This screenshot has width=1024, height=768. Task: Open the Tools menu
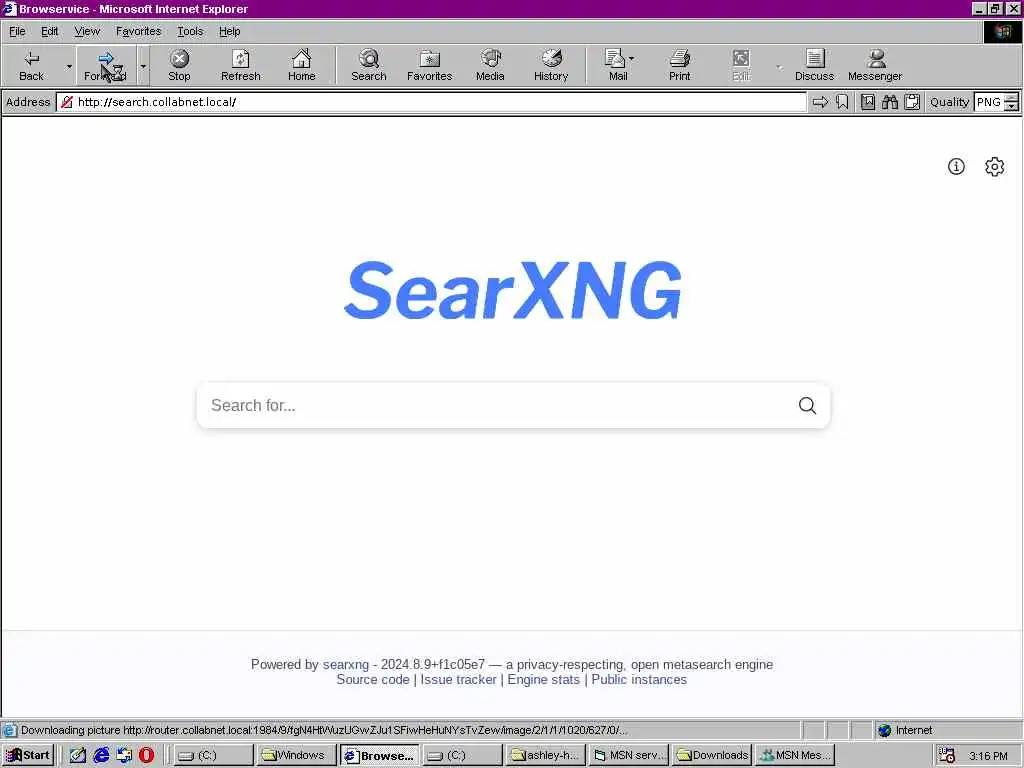[x=190, y=31]
